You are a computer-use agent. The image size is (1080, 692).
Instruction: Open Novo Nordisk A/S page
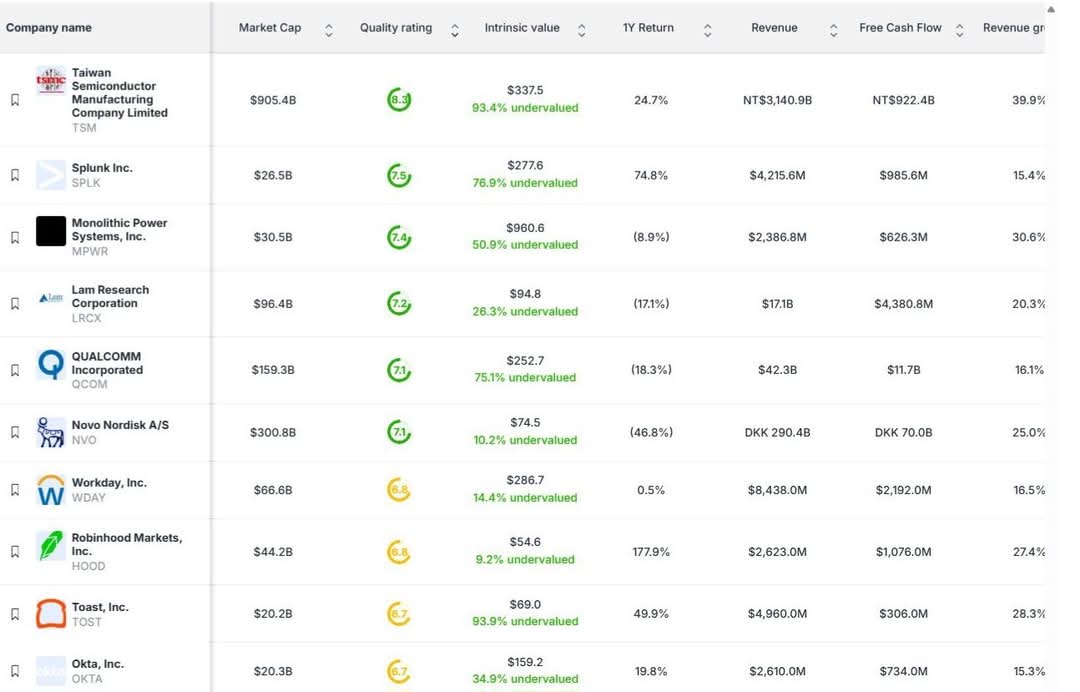(x=120, y=426)
